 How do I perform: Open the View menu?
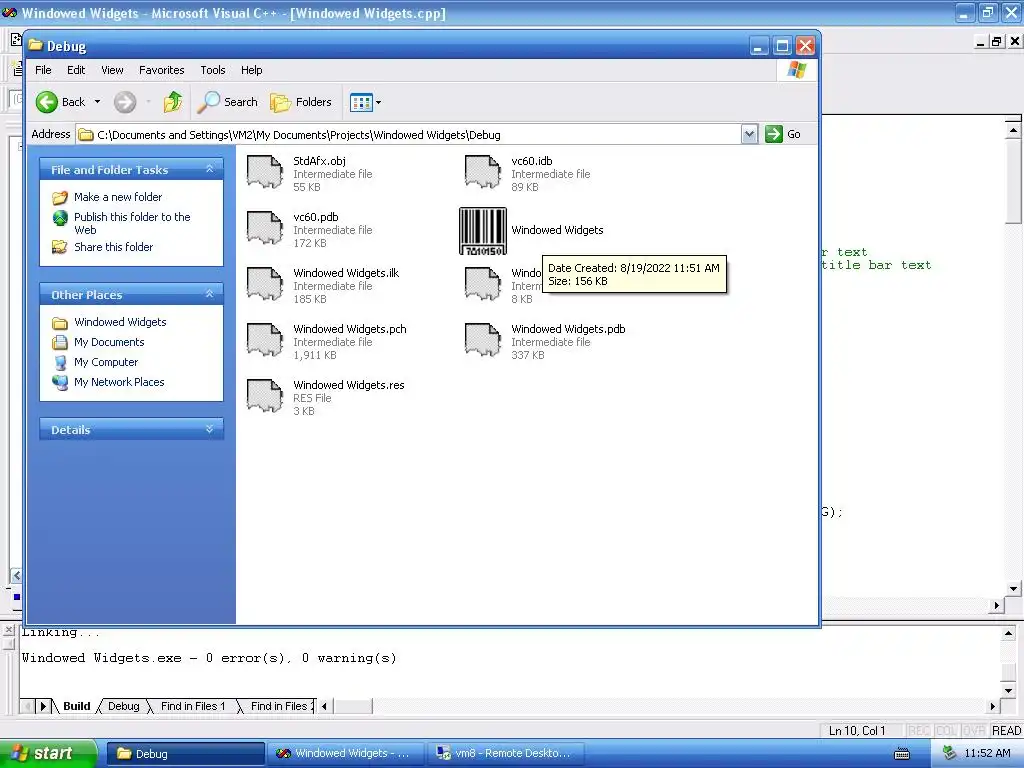112,70
